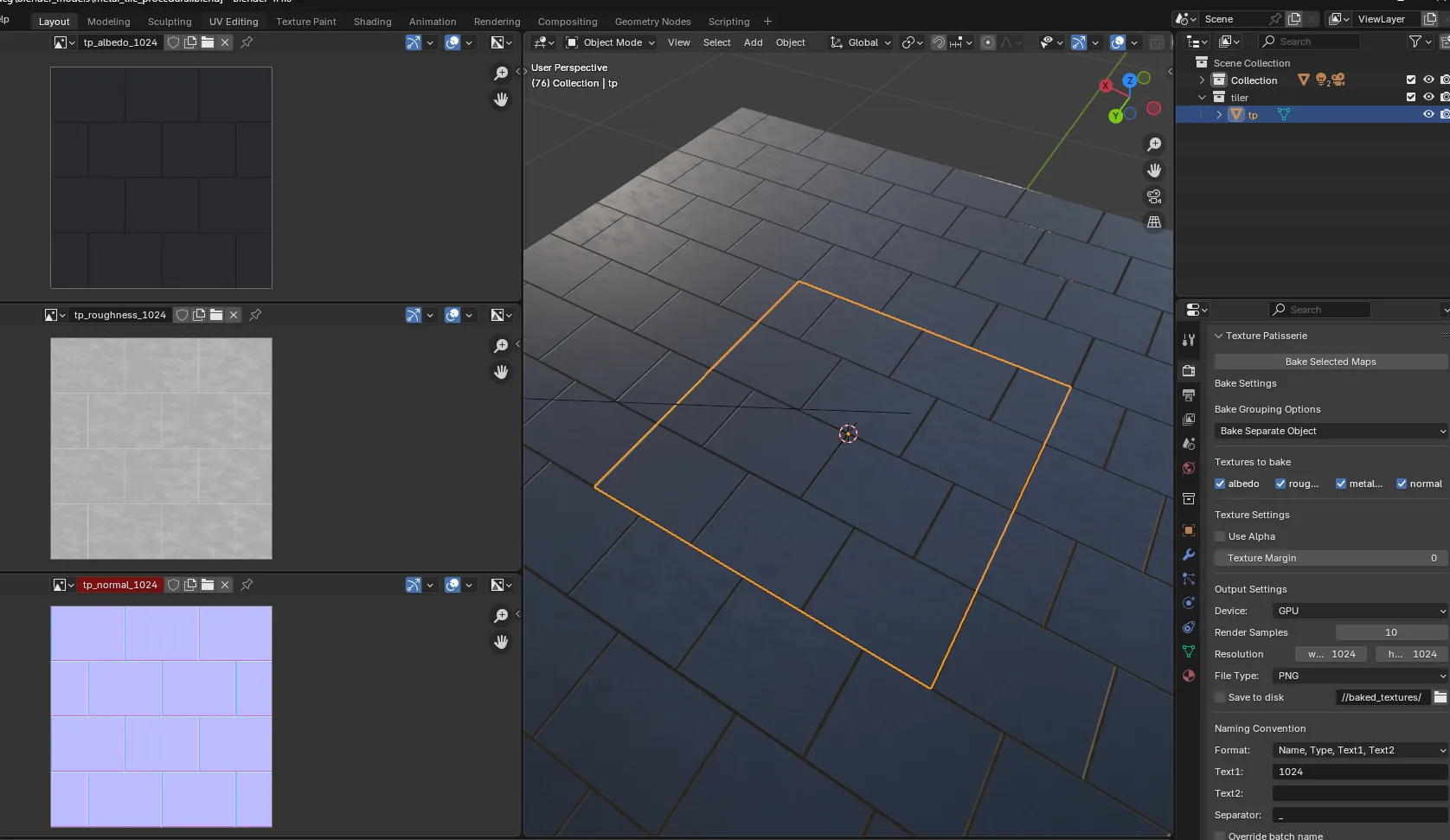Image resolution: width=1450 pixels, height=840 pixels.
Task: Browse output folder next to //baked_textures/
Action: pyautogui.click(x=1440, y=697)
